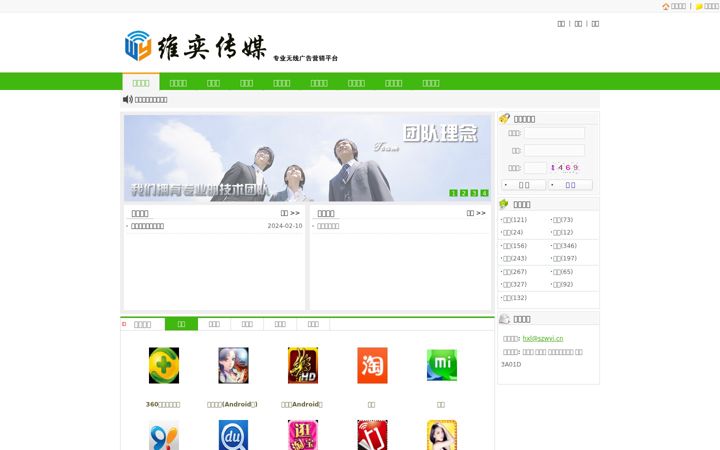
Task: Open the category link with count (92)
Action: [x=563, y=284]
